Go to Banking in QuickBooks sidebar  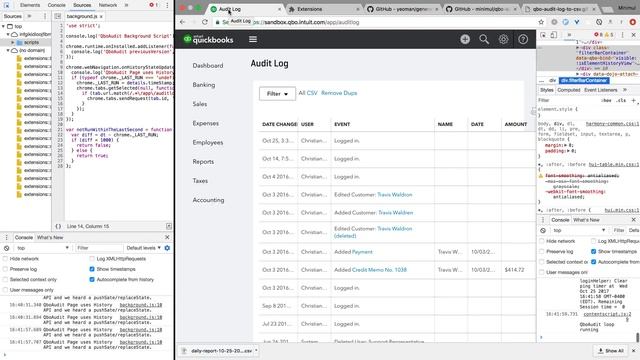(x=204, y=85)
